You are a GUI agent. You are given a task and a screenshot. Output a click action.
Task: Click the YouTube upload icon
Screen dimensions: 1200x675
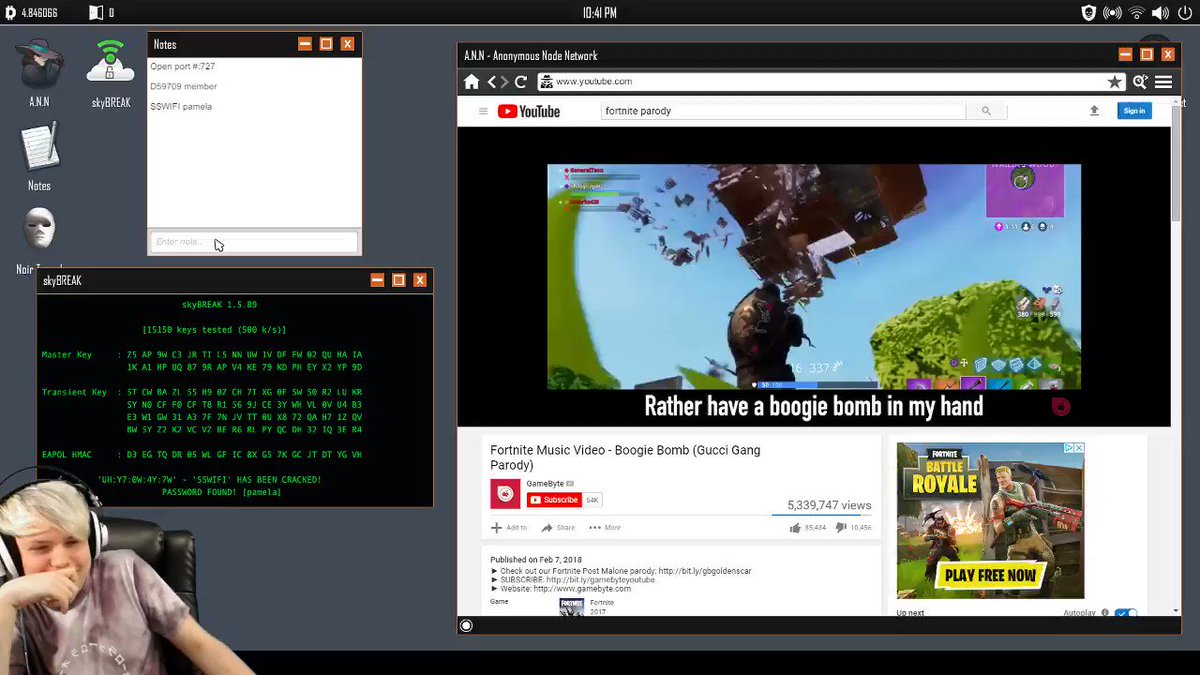tap(1094, 111)
